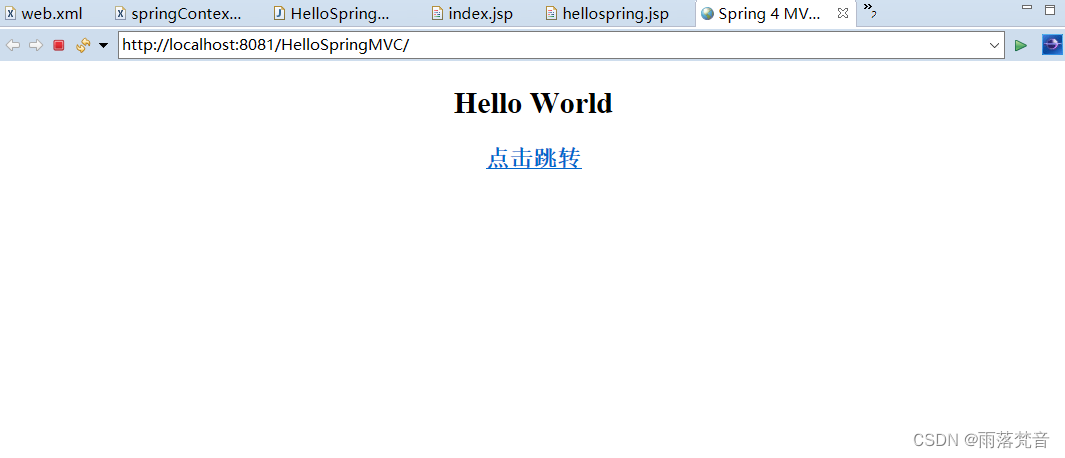Select the hellospring.jsp tab
The image size is (1065, 458).
click(608, 14)
